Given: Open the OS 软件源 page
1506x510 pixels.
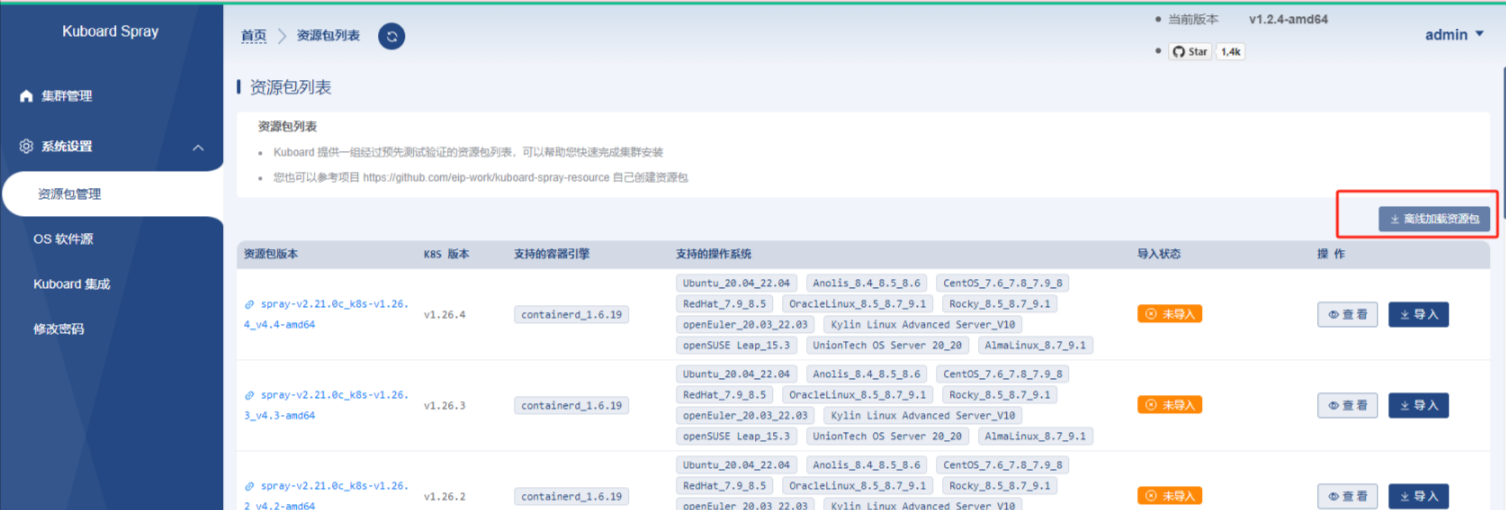Looking at the screenshot, I should (x=63, y=239).
